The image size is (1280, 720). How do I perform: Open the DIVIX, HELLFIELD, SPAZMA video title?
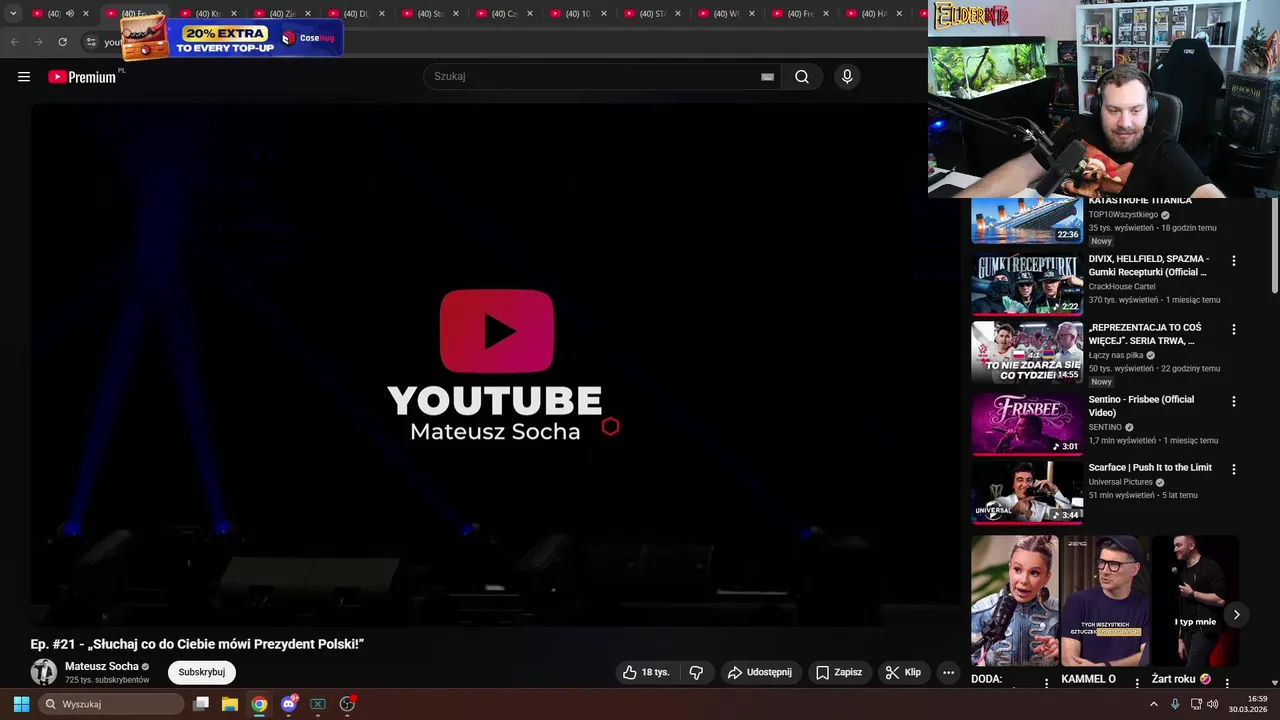pyautogui.click(x=1149, y=265)
